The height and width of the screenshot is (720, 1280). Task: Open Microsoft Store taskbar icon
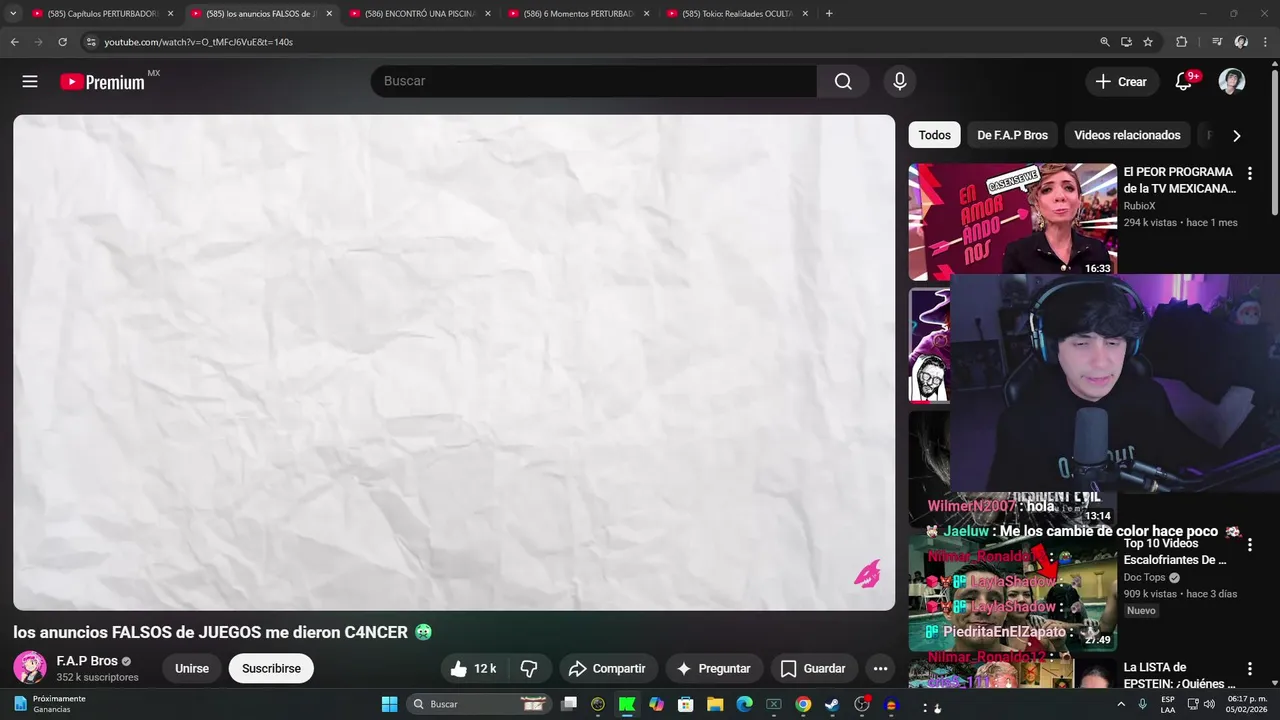pos(686,704)
